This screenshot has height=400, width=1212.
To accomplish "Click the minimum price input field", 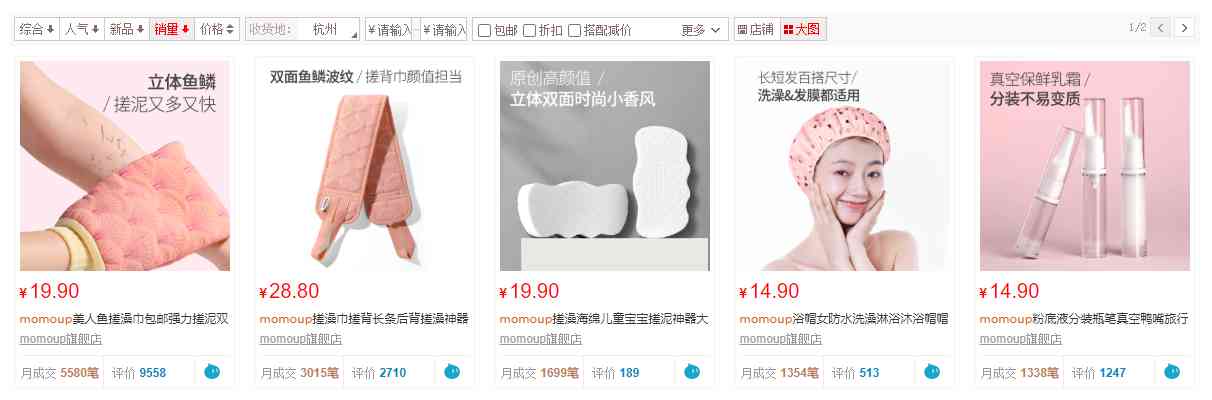I will (390, 29).
